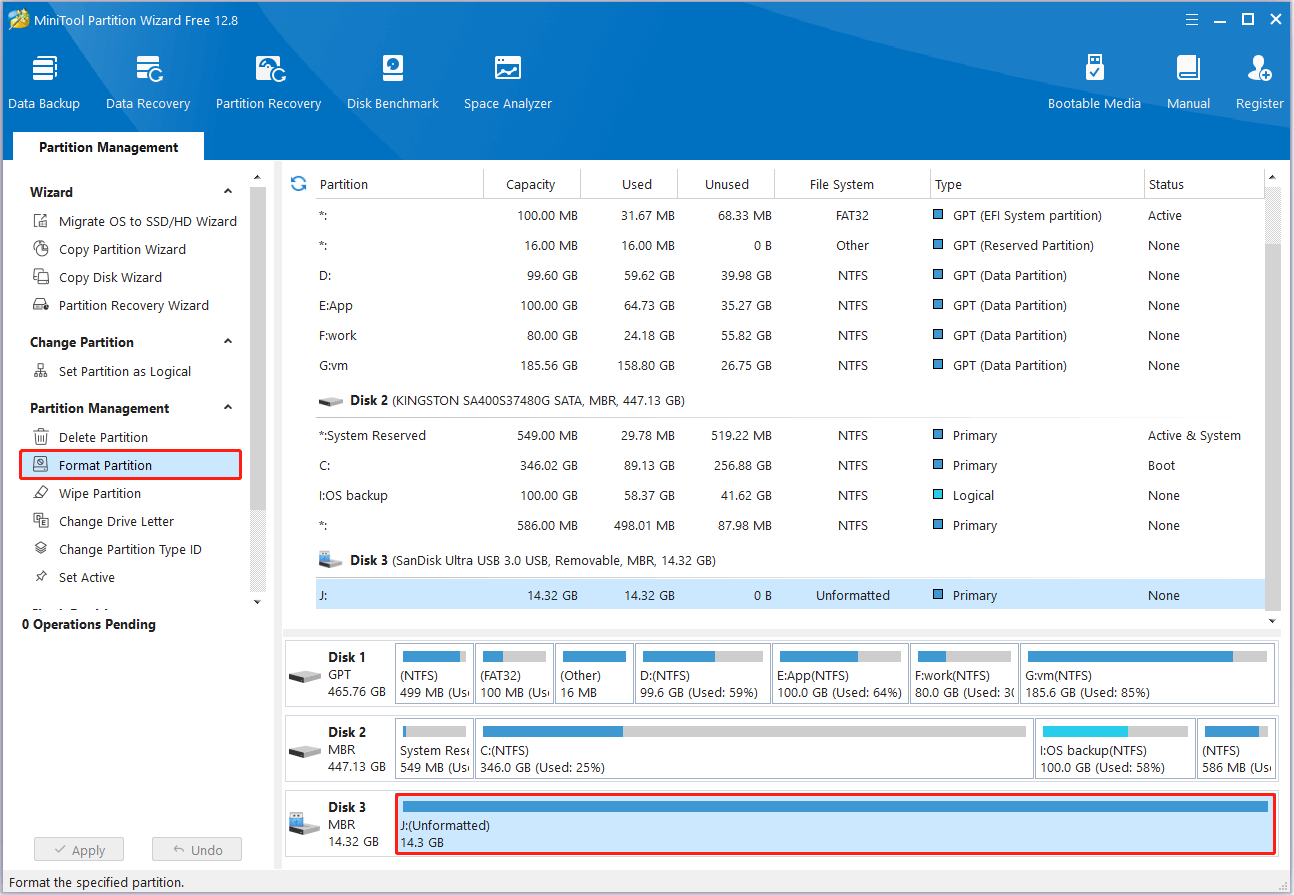This screenshot has width=1294, height=895.
Task: Select the 100.00 MB FAT32 EFI partition row
Action: 790,215
